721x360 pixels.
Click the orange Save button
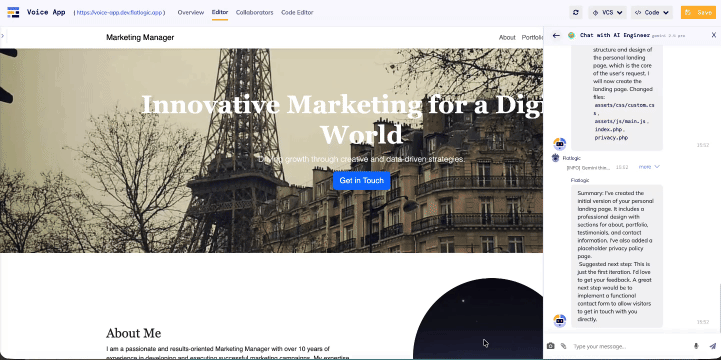(x=698, y=12)
